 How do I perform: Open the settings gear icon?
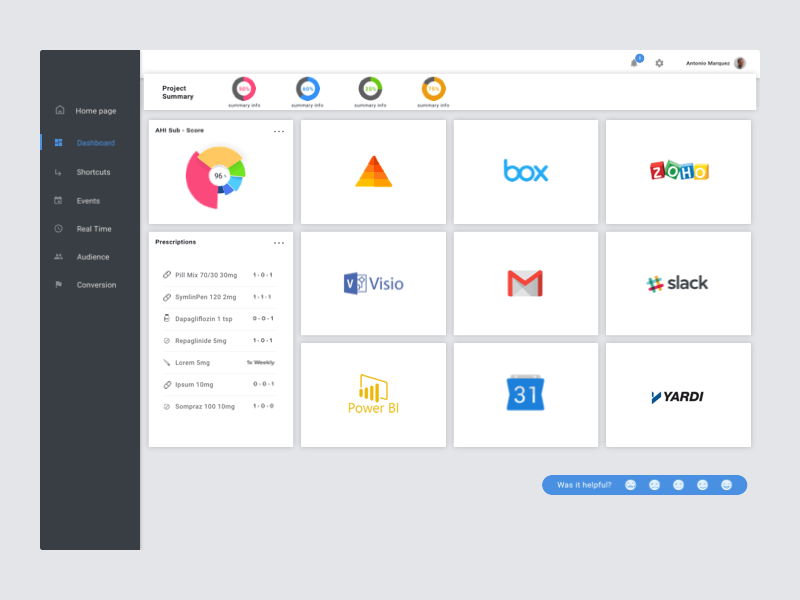[x=658, y=62]
